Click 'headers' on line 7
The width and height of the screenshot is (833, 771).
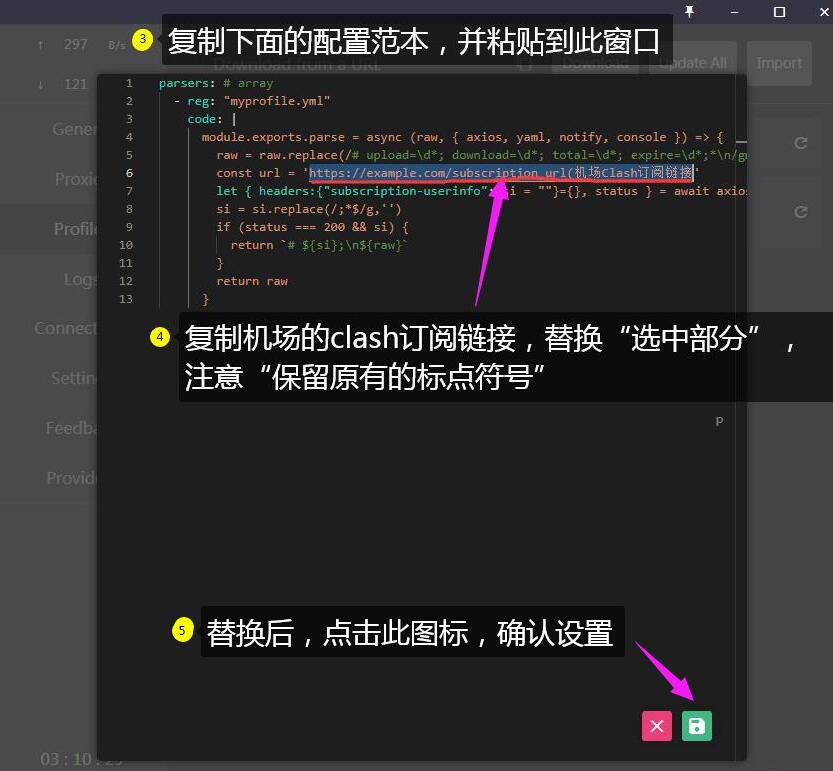(x=284, y=191)
